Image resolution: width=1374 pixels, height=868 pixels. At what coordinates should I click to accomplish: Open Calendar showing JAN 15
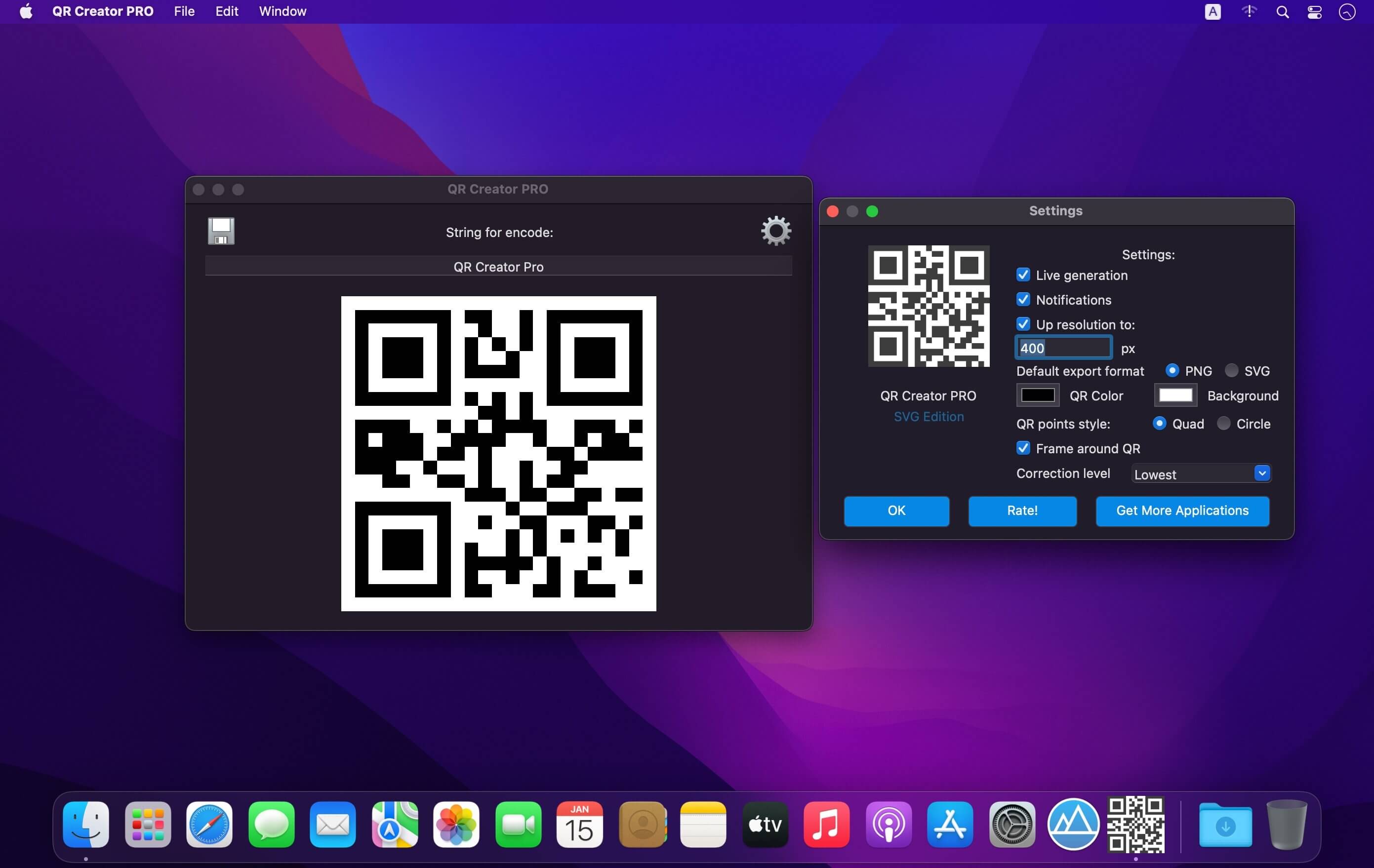(x=580, y=824)
